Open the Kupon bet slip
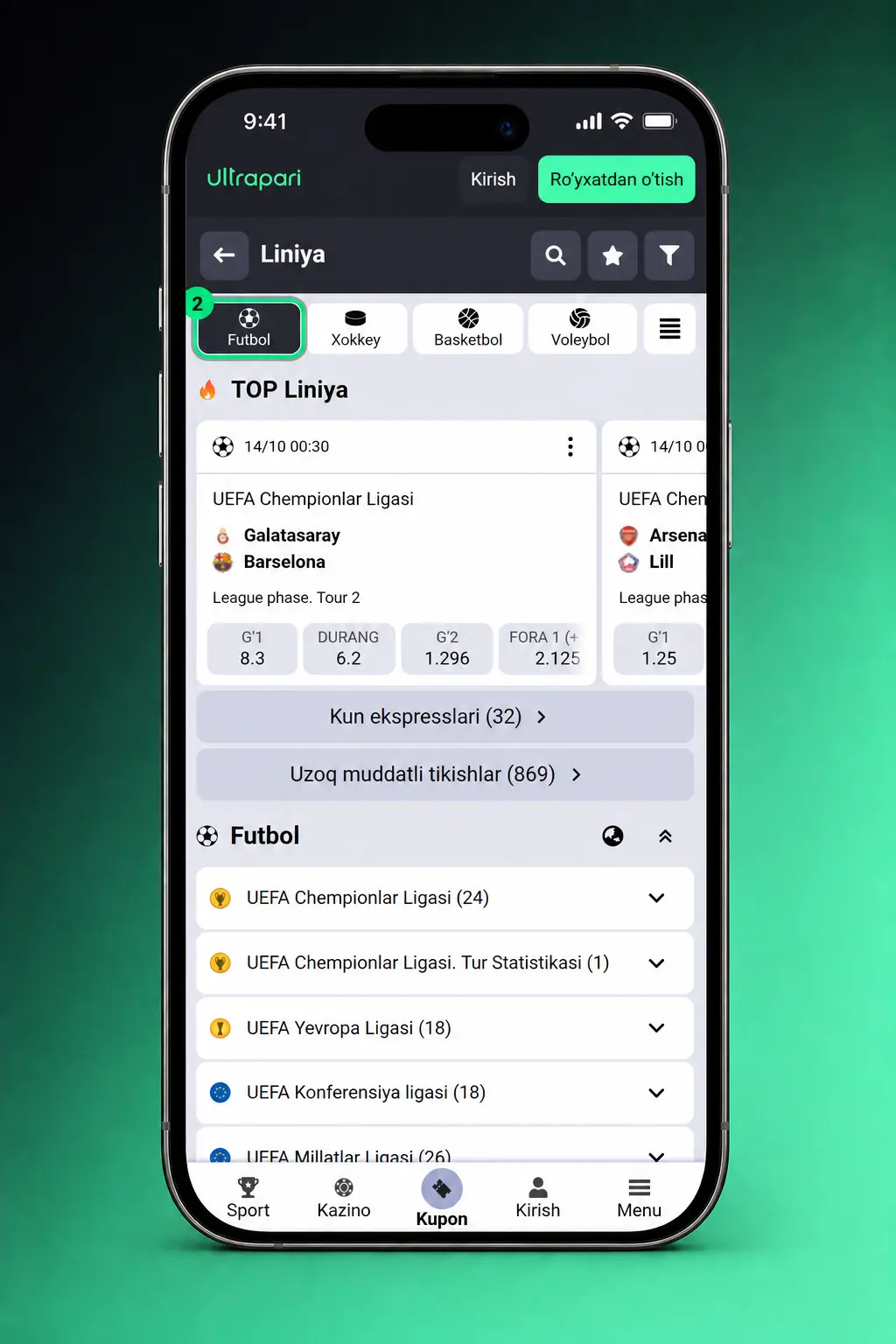 [x=442, y=1199]
